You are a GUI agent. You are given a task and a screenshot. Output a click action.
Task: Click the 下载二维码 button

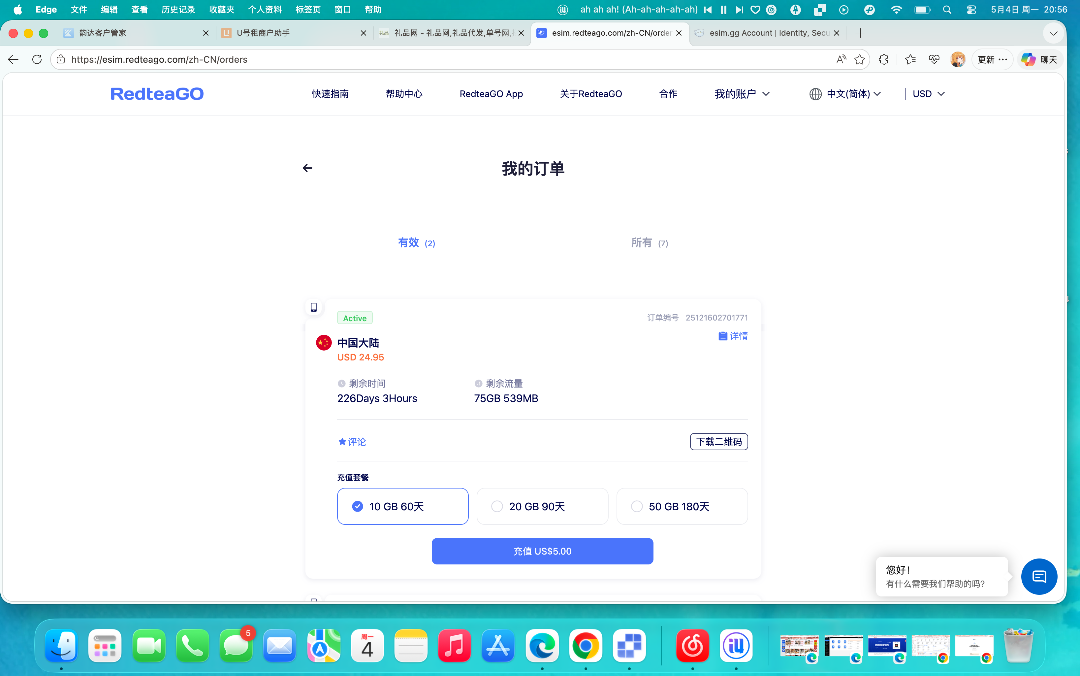[x=719, y=442]
